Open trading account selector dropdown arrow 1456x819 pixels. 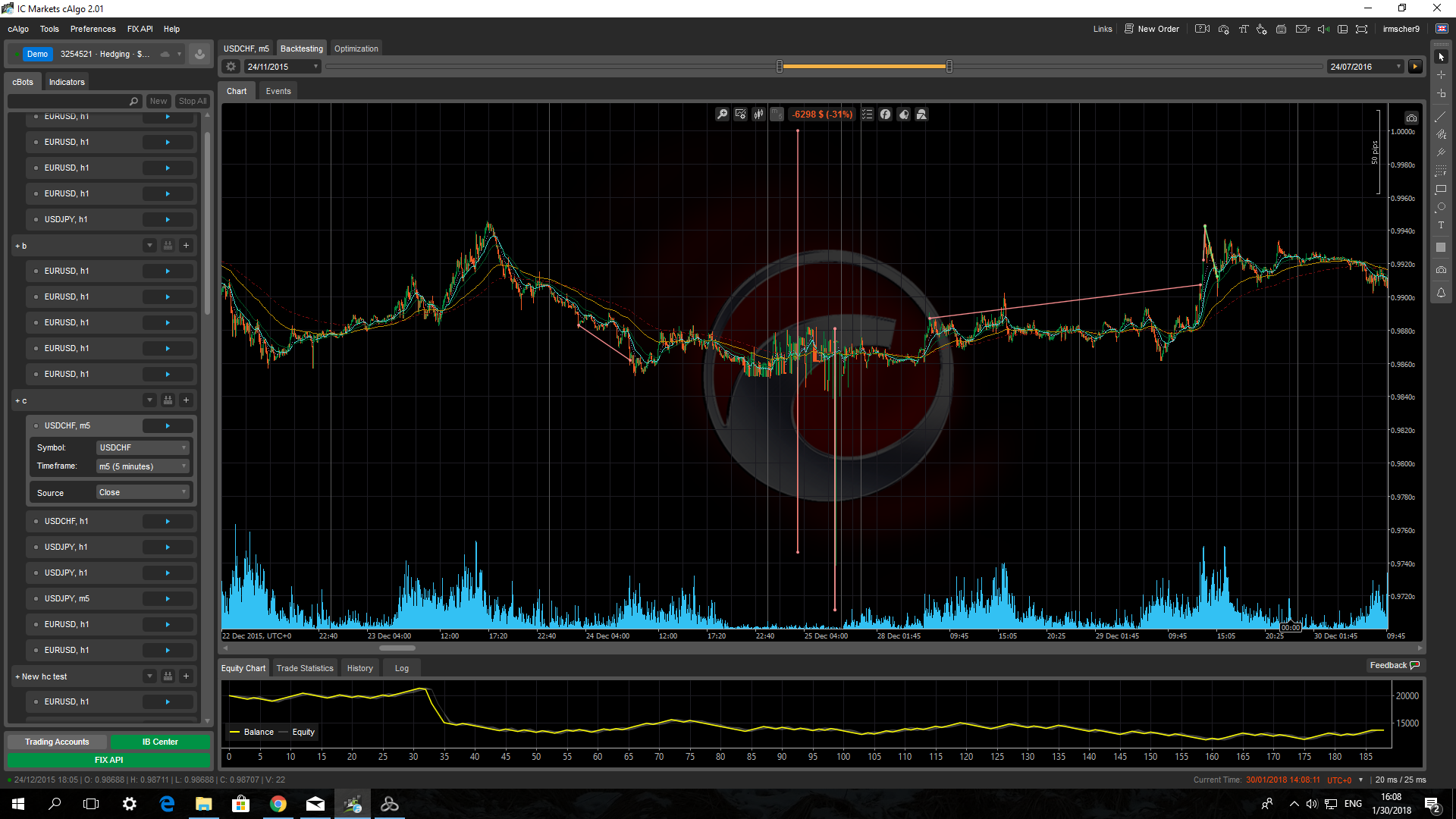click(x=179, y=54)
